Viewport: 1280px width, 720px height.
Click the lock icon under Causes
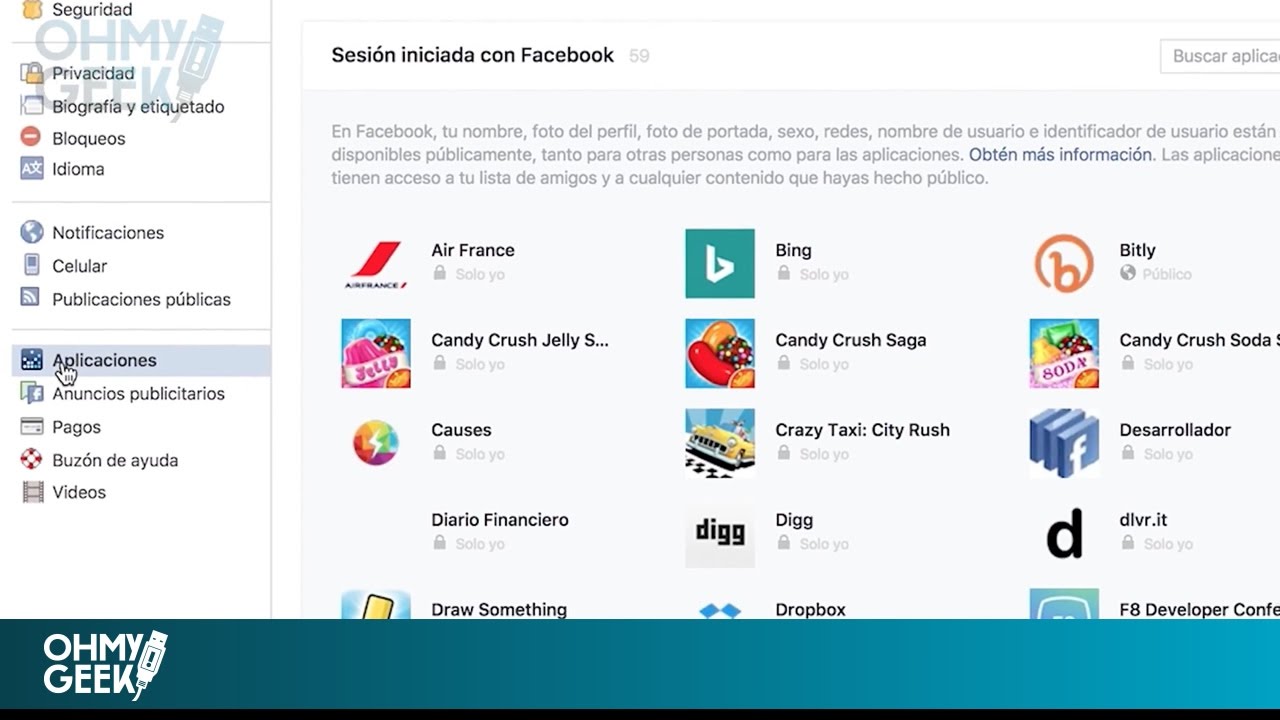point(439,453)
